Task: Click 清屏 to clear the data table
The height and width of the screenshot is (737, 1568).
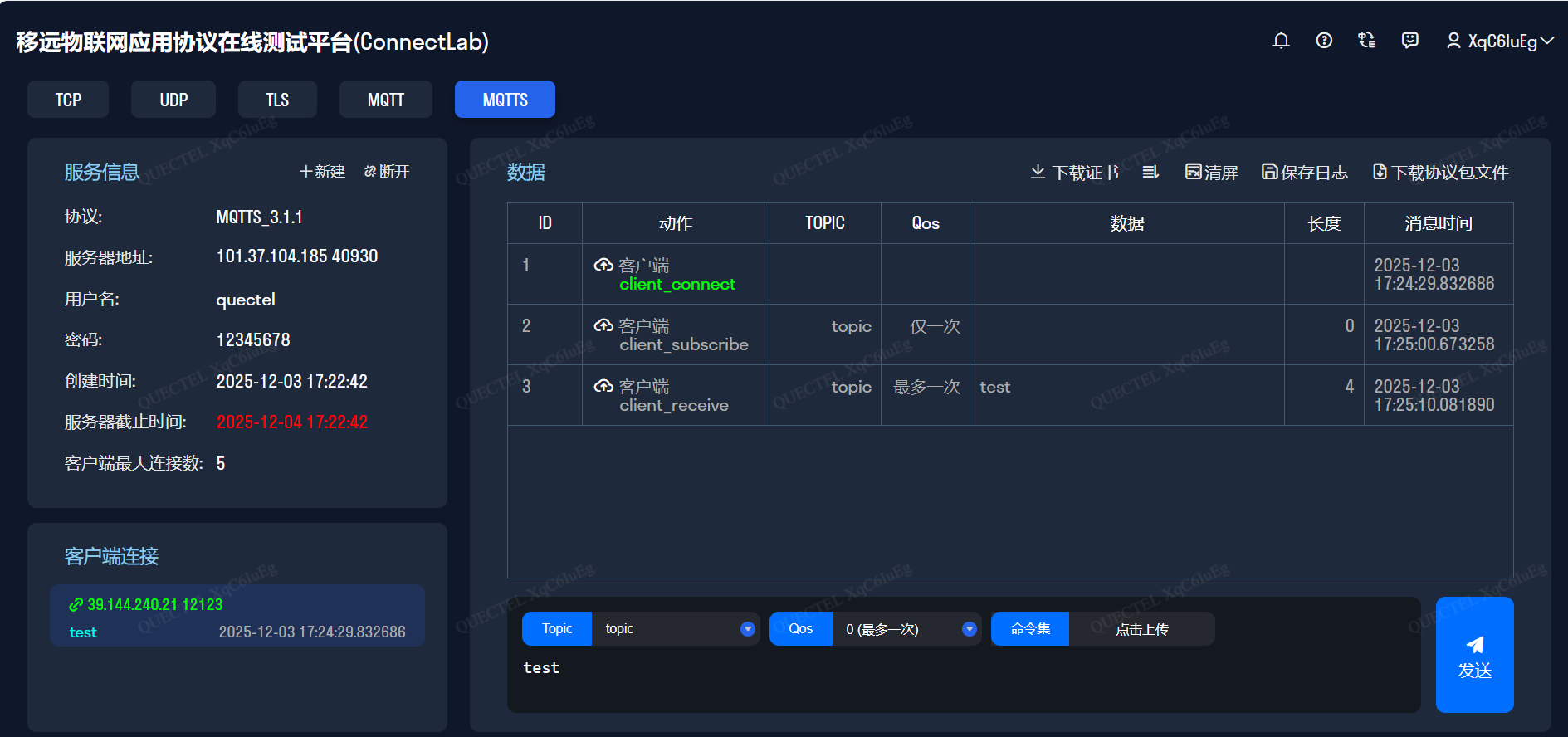Action: pos(1211,172)
